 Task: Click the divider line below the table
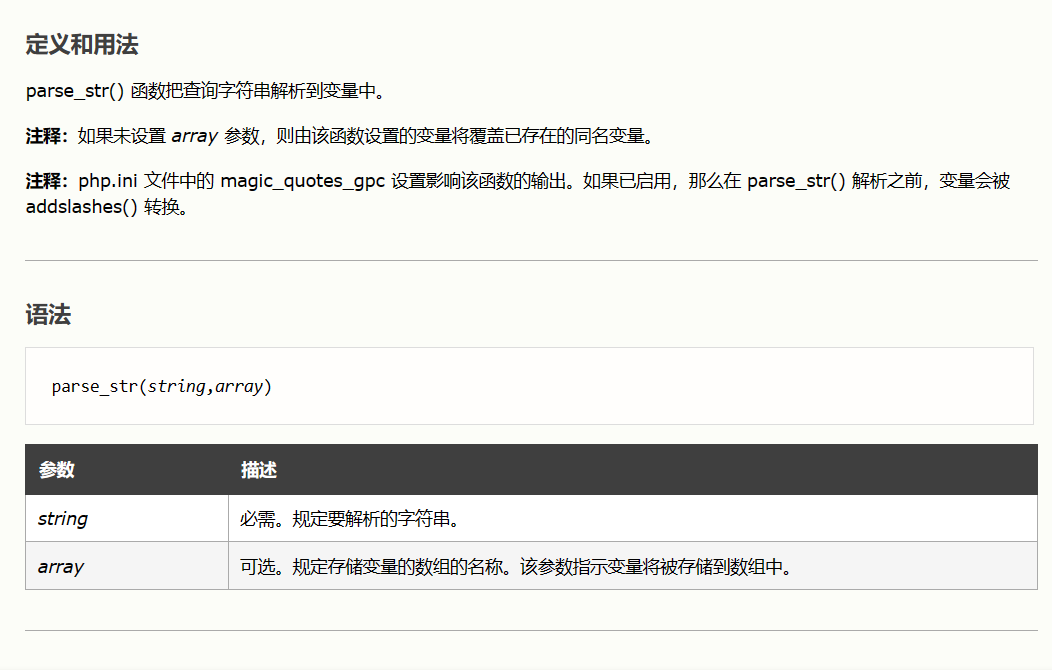point(530,631)
